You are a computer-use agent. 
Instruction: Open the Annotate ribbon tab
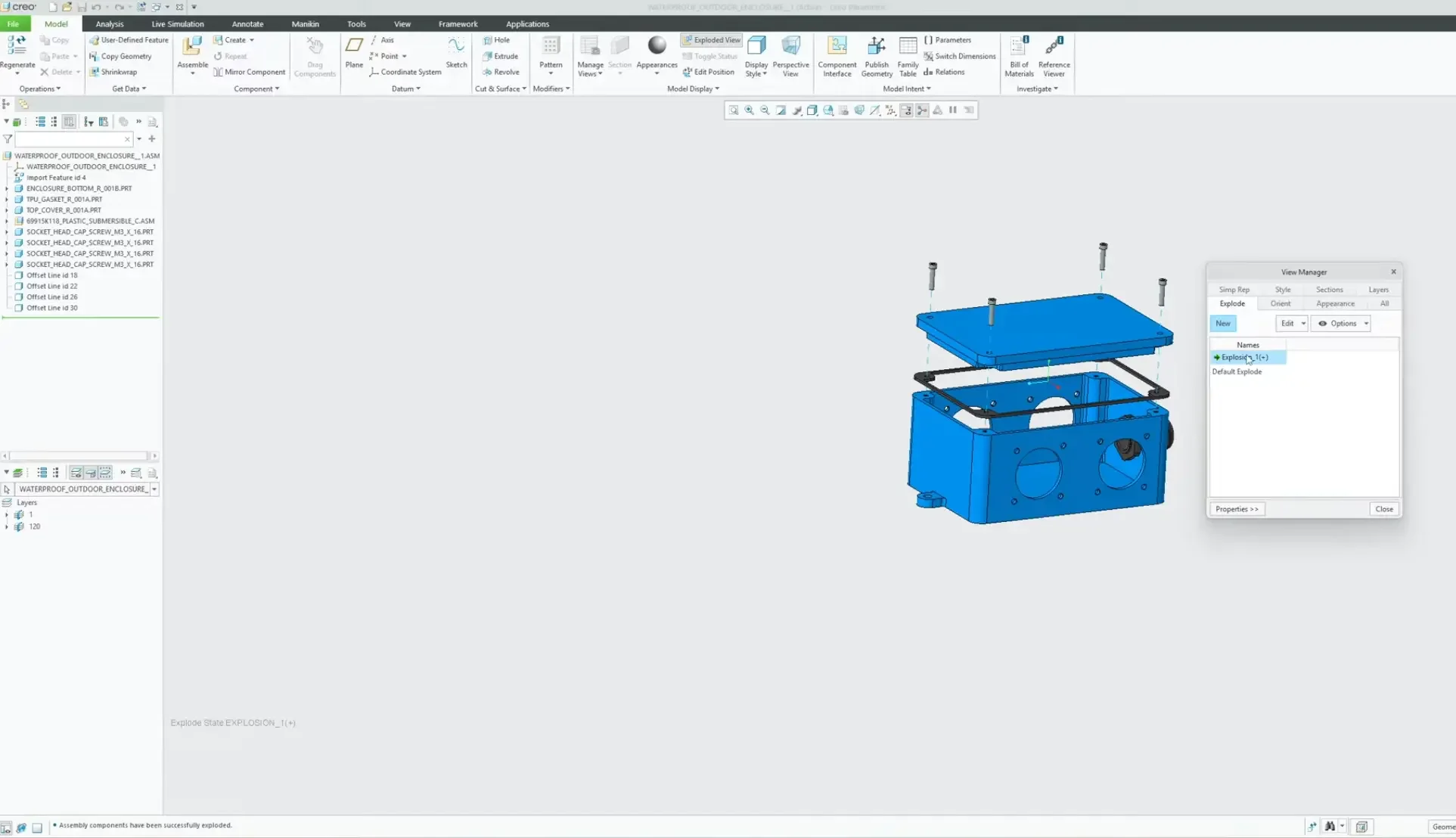[247, 24]
